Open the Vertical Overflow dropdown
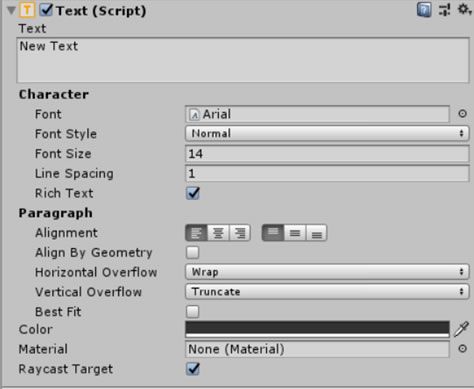This screenshot has width=474, height=389. tap(327, 292)
